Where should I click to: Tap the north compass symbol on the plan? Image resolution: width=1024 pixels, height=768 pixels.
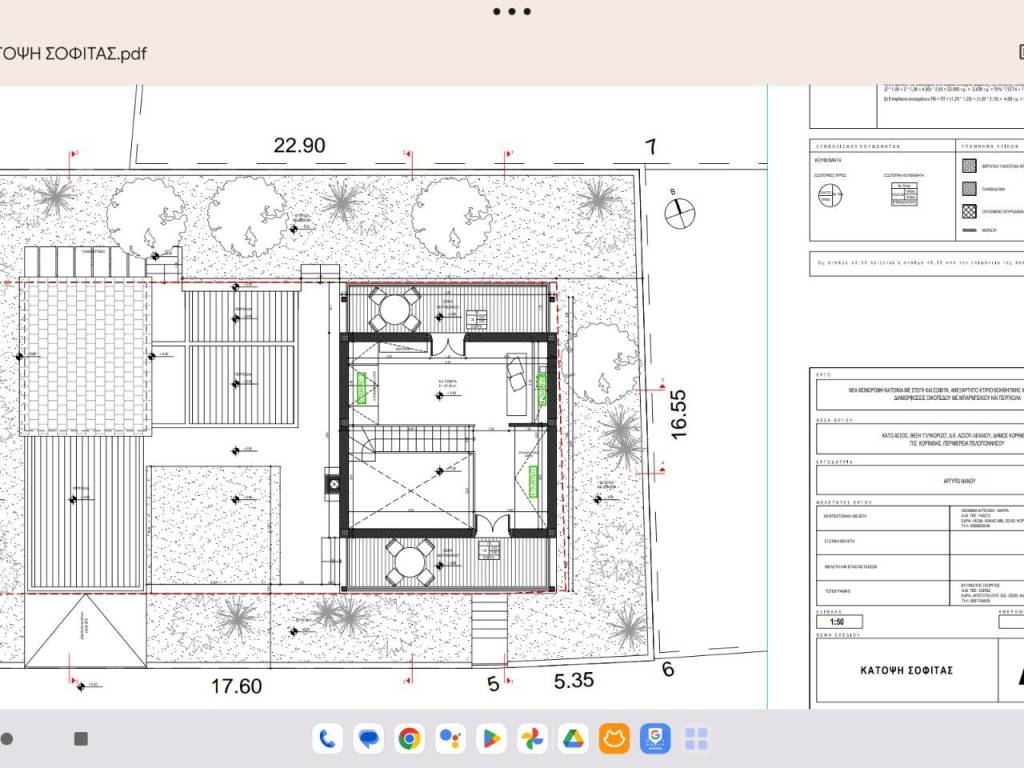coord(679,208)
